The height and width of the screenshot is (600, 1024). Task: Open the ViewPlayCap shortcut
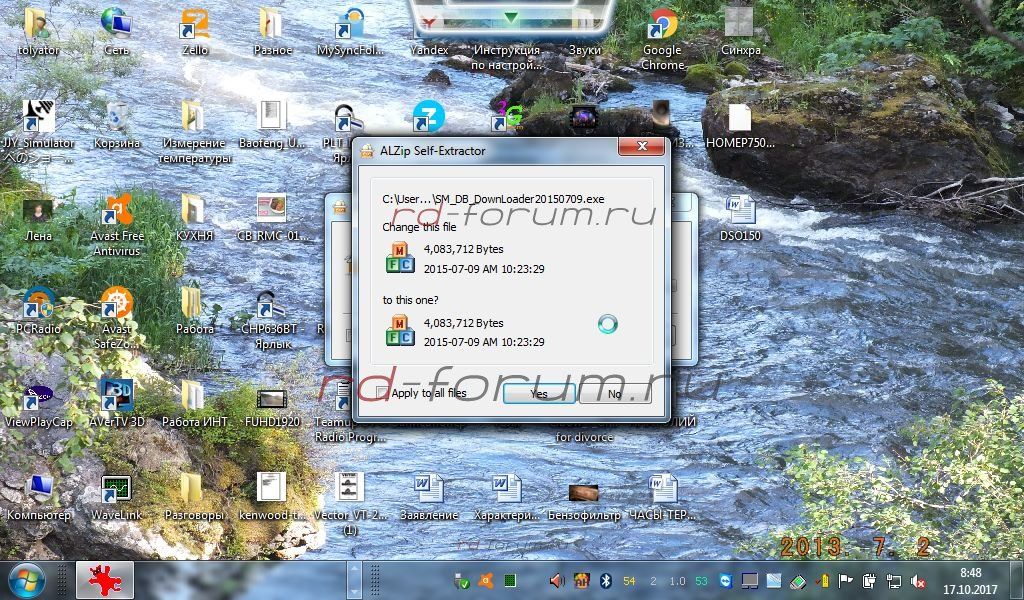(39, 397)
